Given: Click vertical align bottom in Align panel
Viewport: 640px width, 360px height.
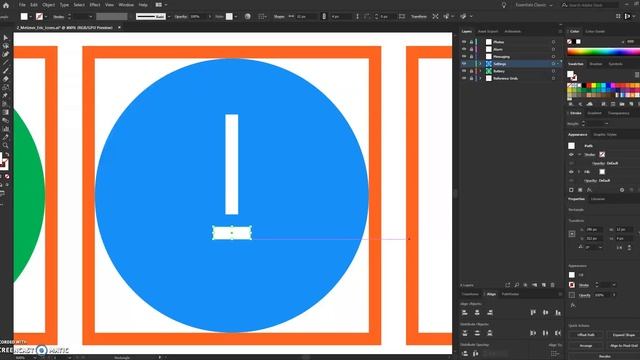Looking at the screenshot, I should pyautogui.click(x=558, y=313).
